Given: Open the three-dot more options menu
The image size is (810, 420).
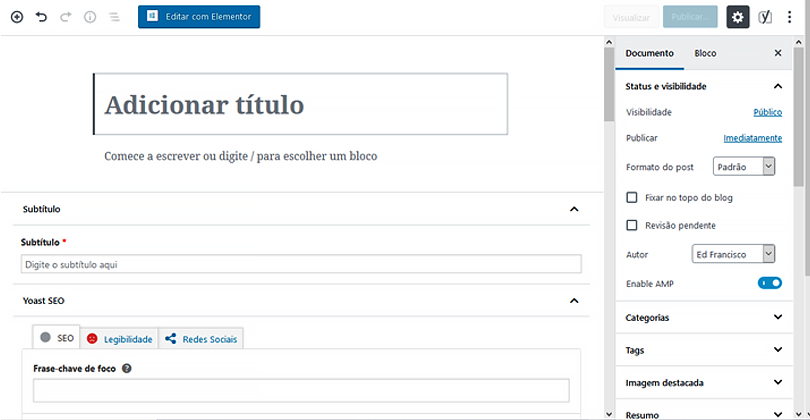Looking at the screenshot, I should (x=789, y=17).
